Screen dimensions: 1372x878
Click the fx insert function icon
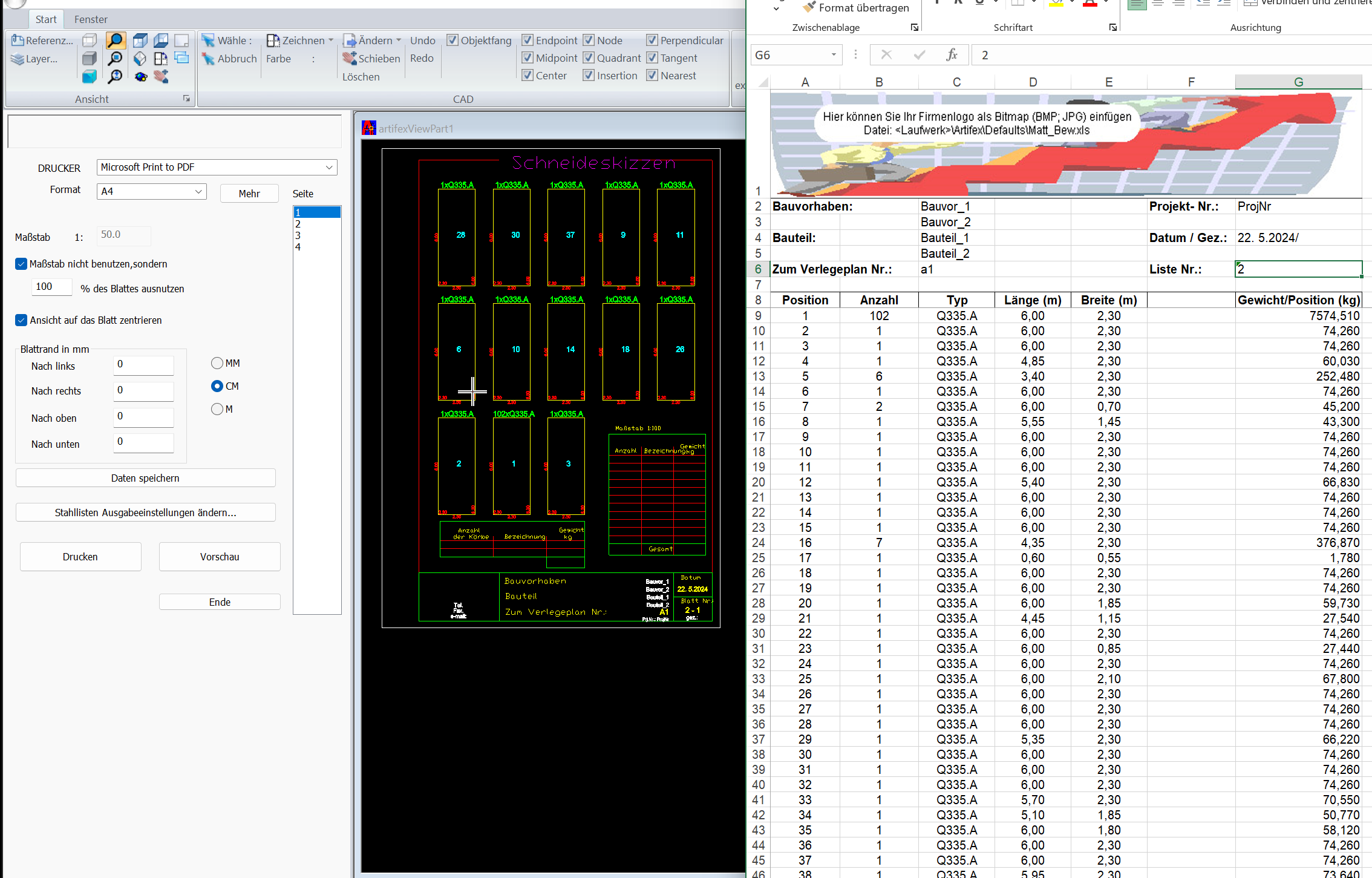click(952, 55)
